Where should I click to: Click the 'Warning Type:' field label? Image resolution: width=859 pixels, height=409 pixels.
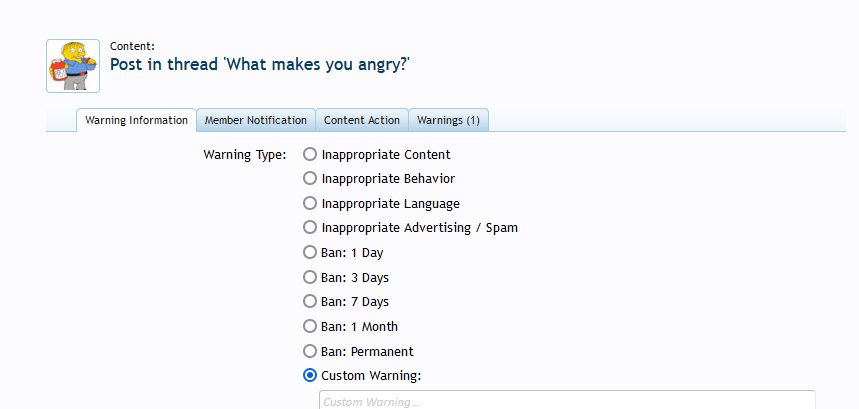click(245, 155)
